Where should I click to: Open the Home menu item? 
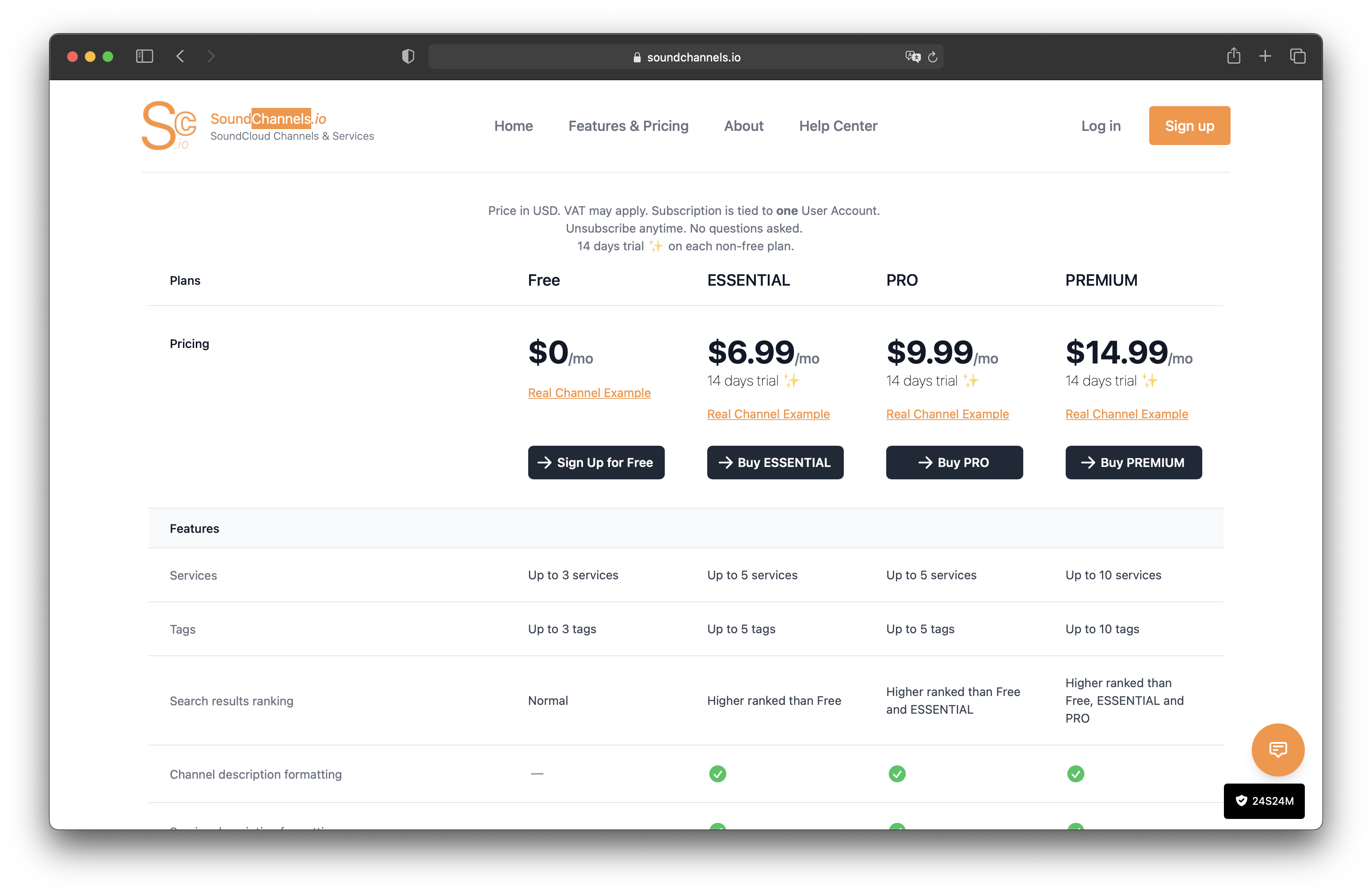coord(513,126)
